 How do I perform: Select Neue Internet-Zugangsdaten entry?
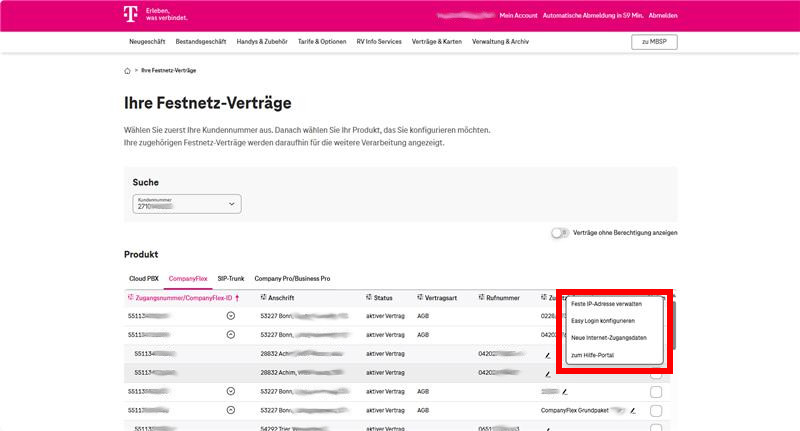[609, 338]
